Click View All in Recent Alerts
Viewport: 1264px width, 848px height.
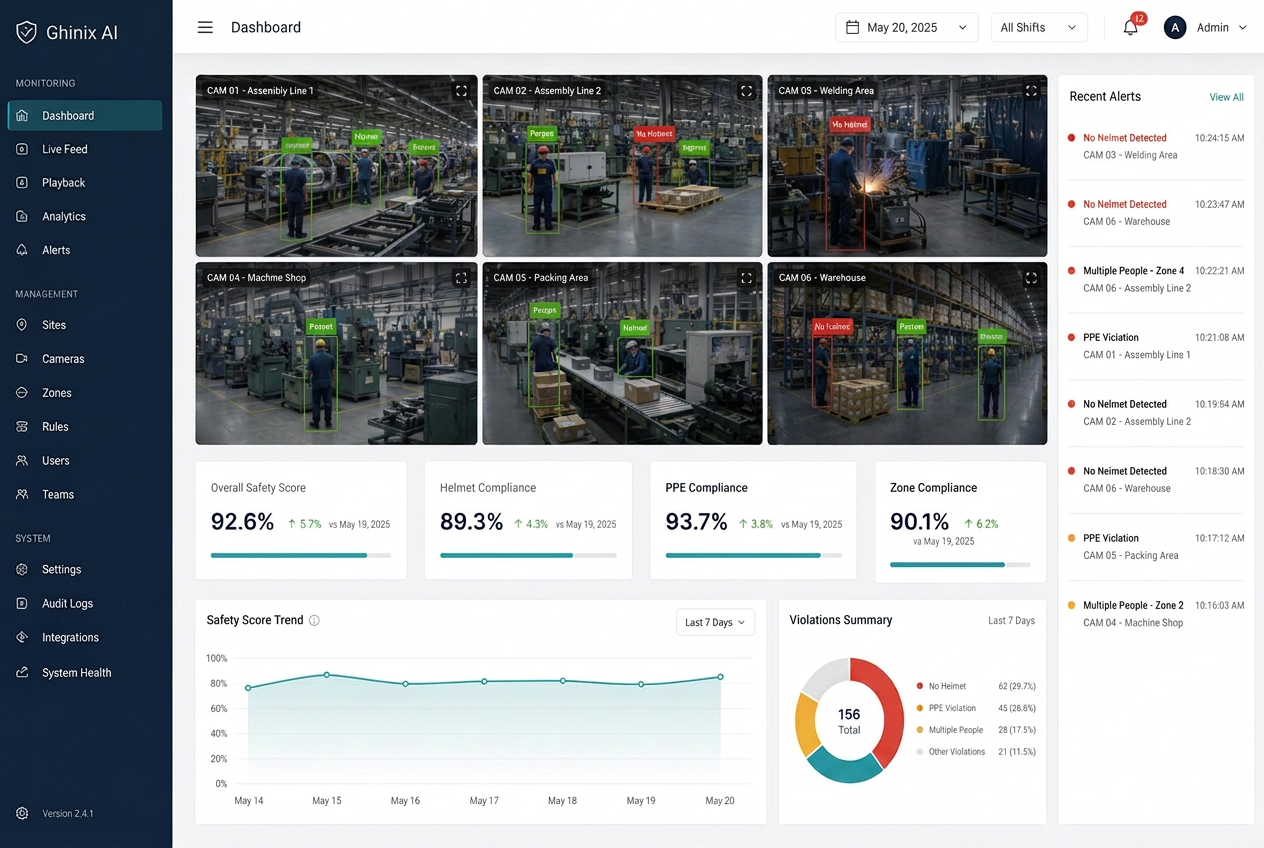(x=1226, y=97)
